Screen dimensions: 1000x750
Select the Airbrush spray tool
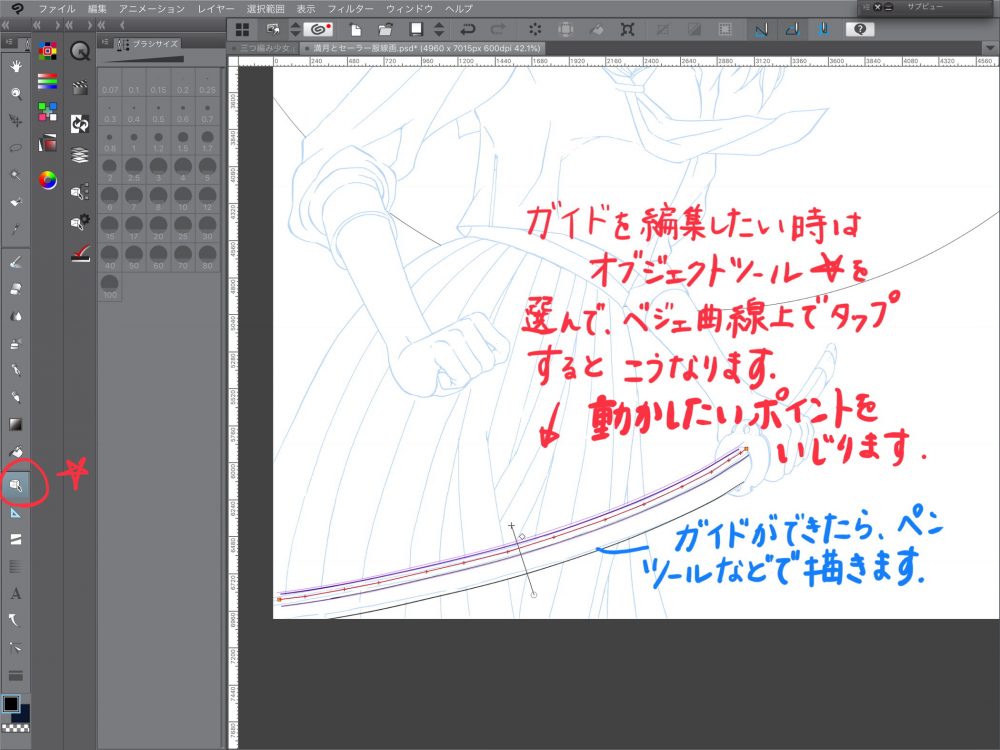coord(16,343)
